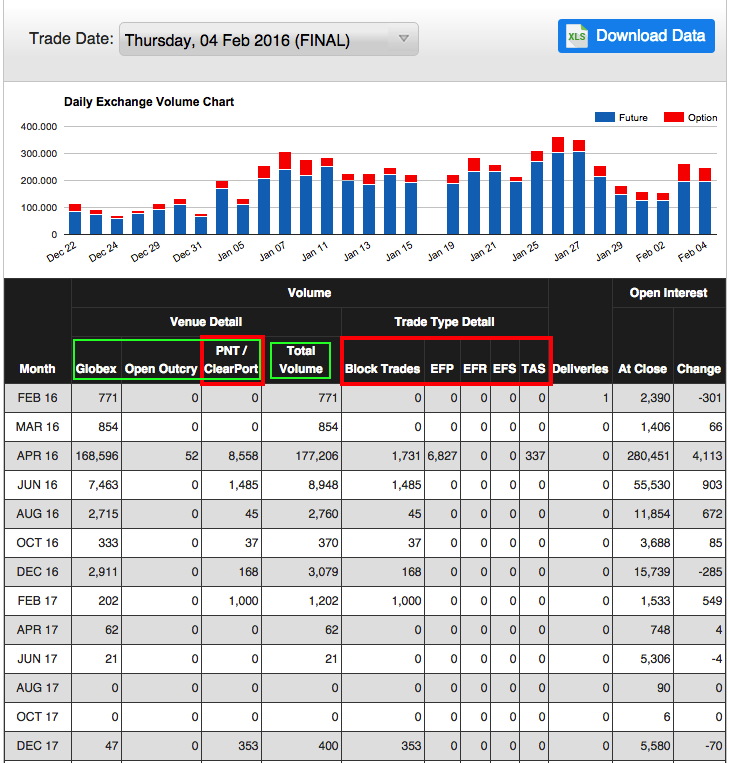Click the Block Trades column header
Viewport: 730px width, 763px height.
[383, 369]
